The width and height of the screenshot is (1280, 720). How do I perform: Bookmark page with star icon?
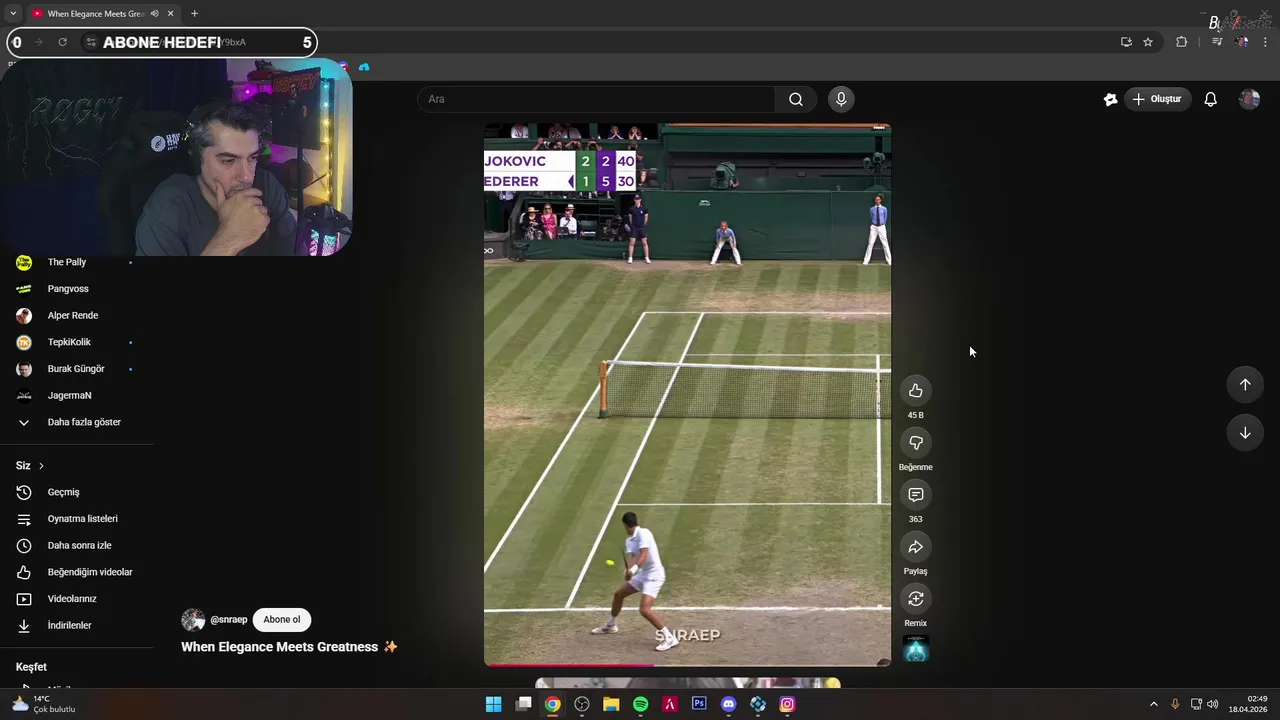1148,42
